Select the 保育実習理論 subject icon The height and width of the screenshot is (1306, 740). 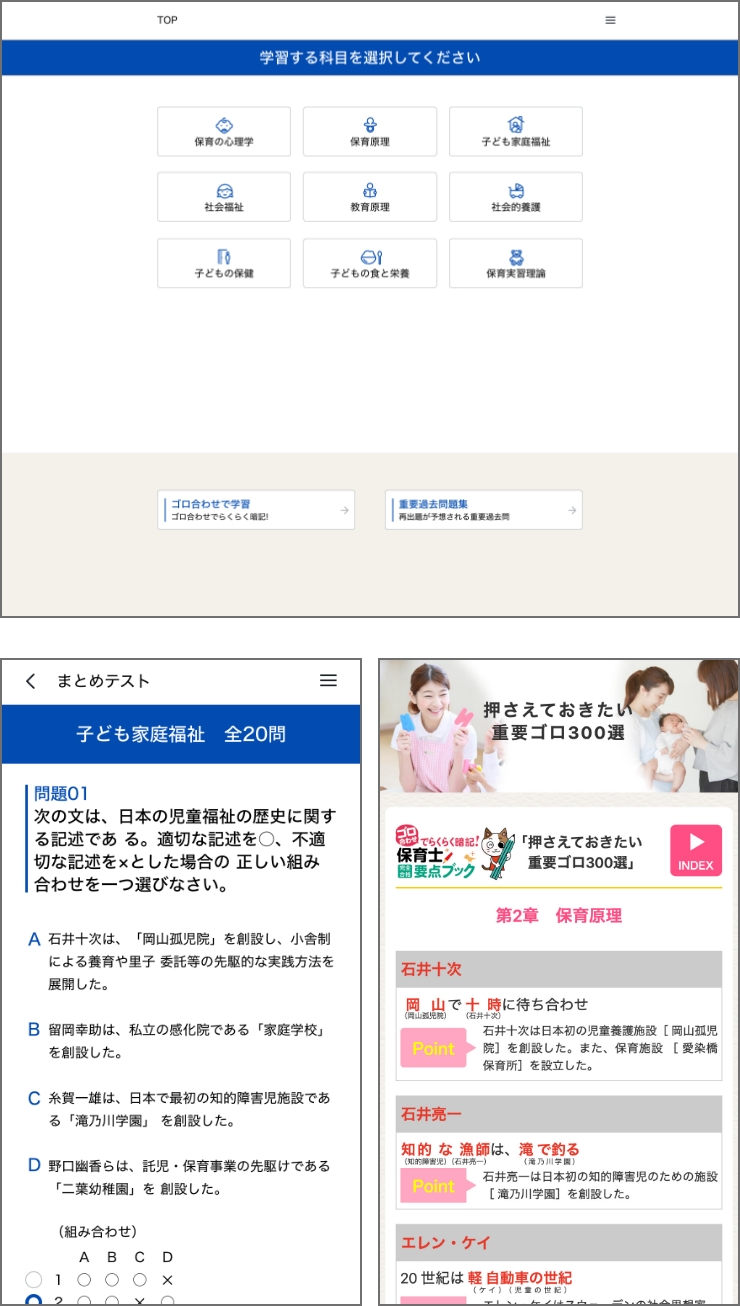click(x=516, y=257)
